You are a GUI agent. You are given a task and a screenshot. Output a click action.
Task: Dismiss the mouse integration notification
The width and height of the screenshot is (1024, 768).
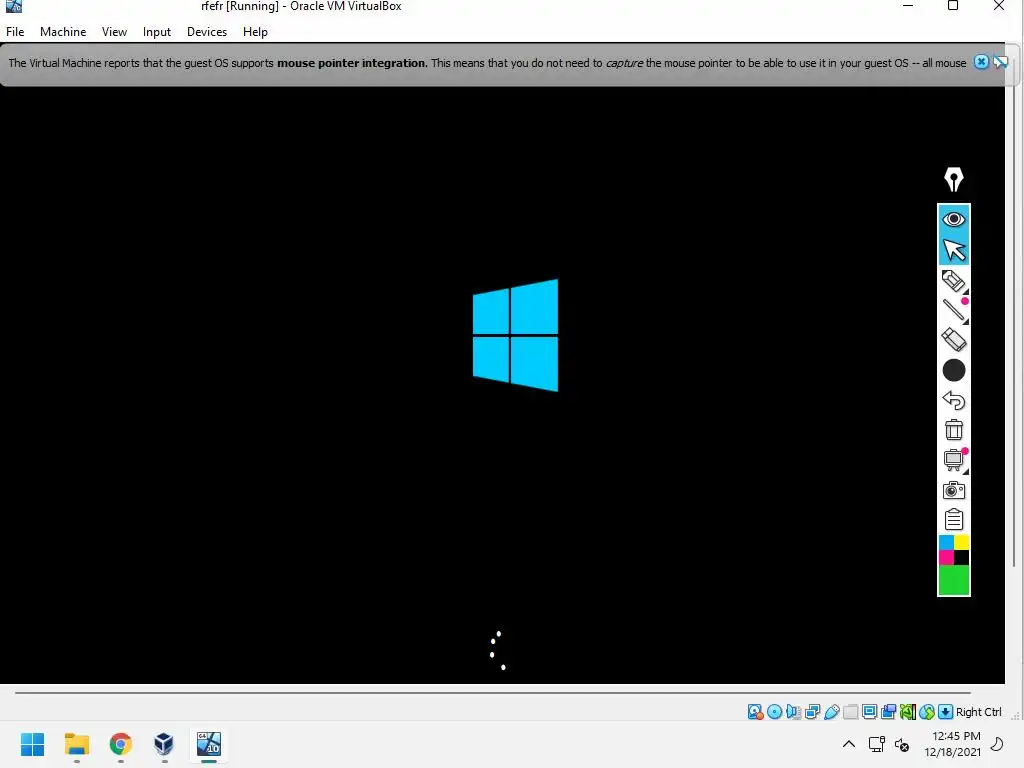pyautogui.click(x=981, y=62)
